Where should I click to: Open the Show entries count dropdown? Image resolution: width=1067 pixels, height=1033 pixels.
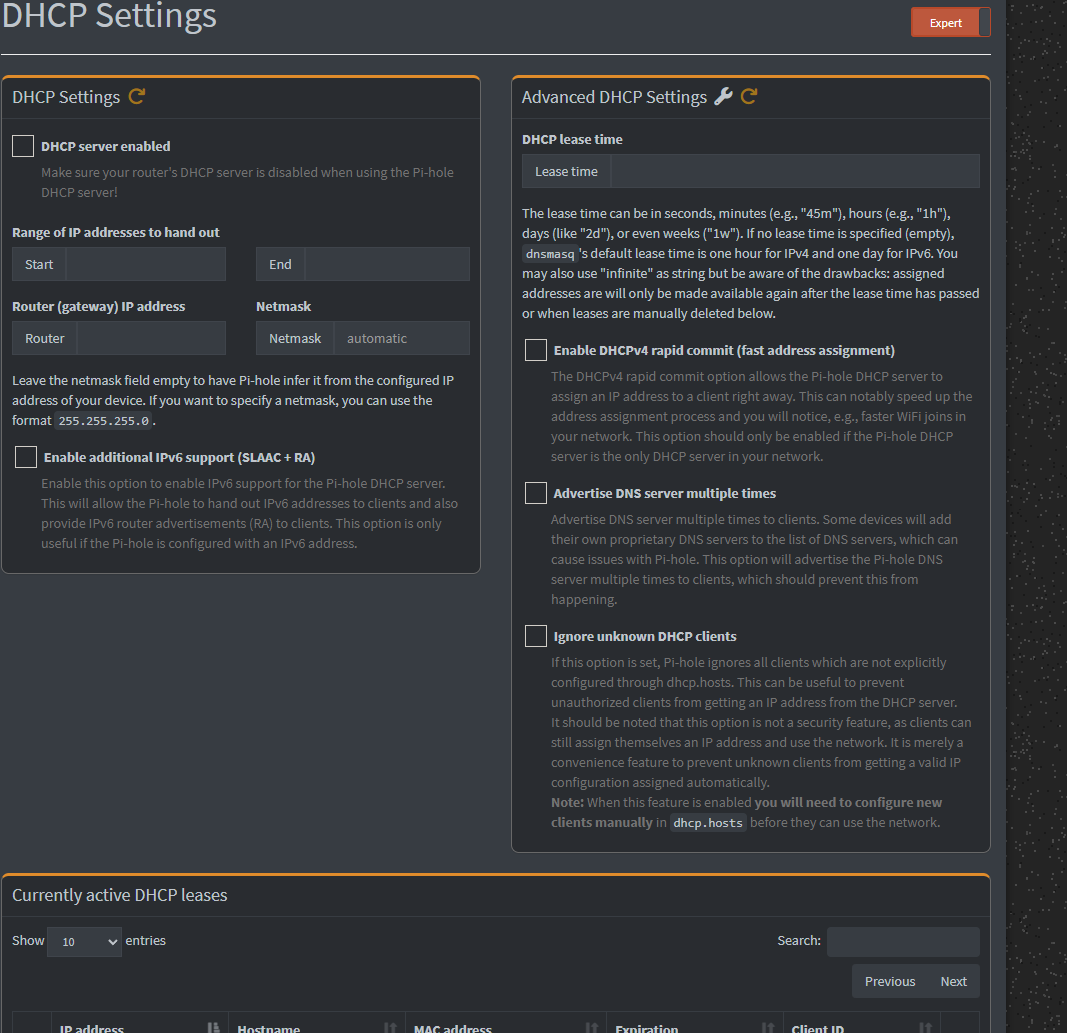(x=84, y=941)
